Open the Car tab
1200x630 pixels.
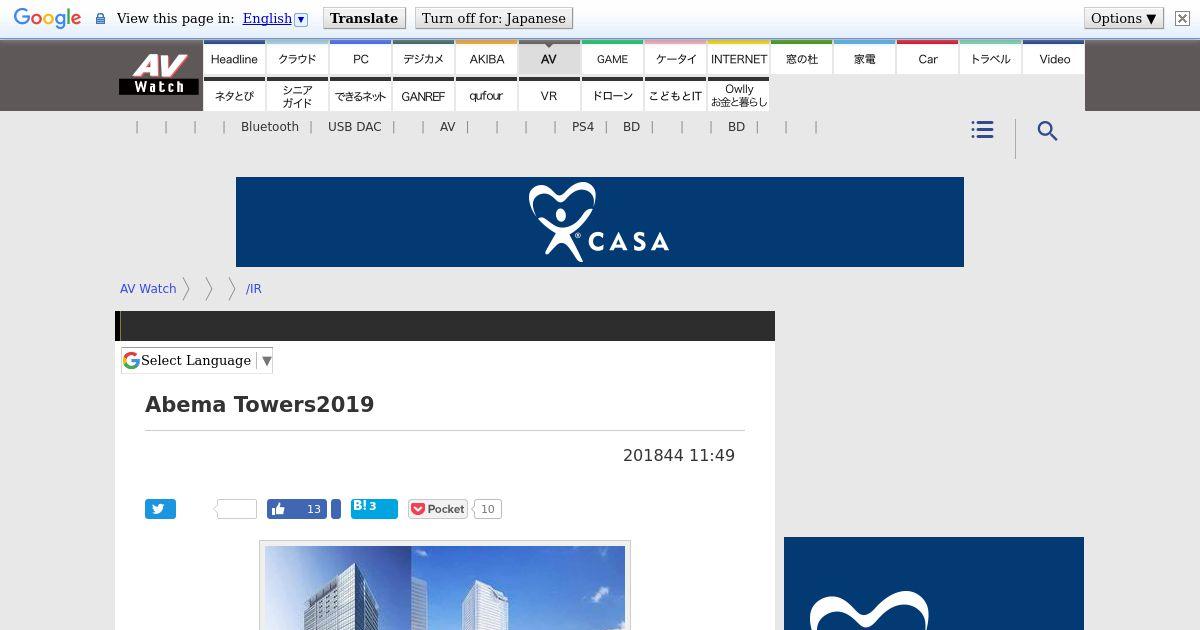928,58
